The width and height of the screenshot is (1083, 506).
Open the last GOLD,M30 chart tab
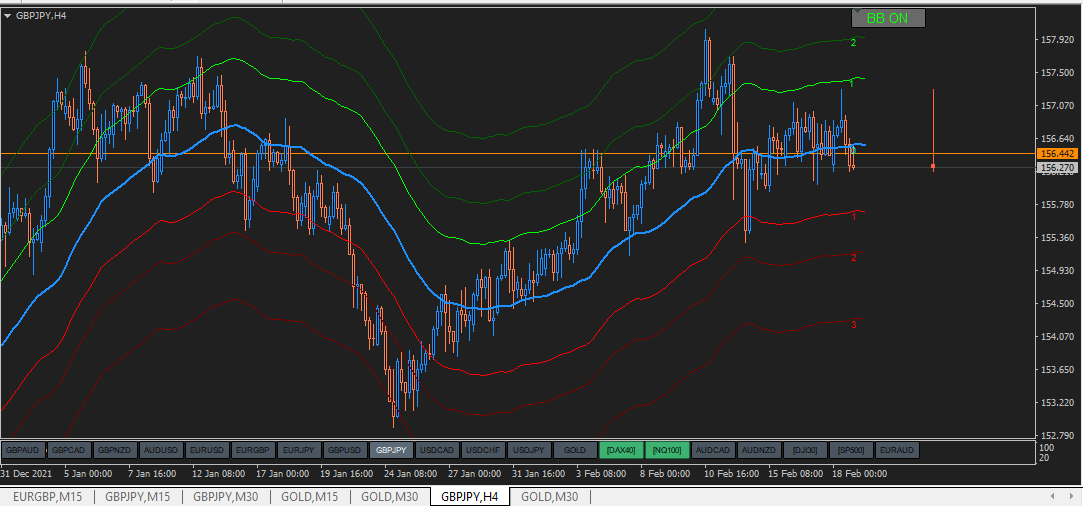pos(550,497)
